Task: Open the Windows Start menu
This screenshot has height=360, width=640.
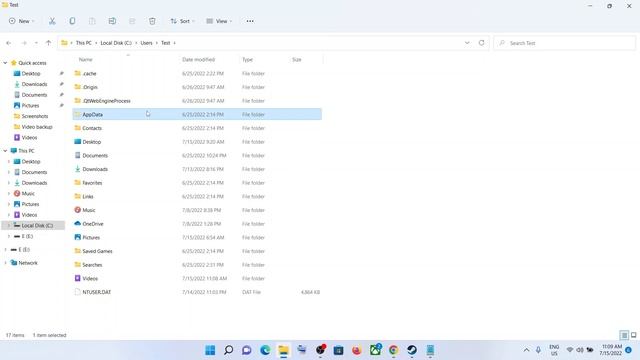Action: [x=210, y=350]
